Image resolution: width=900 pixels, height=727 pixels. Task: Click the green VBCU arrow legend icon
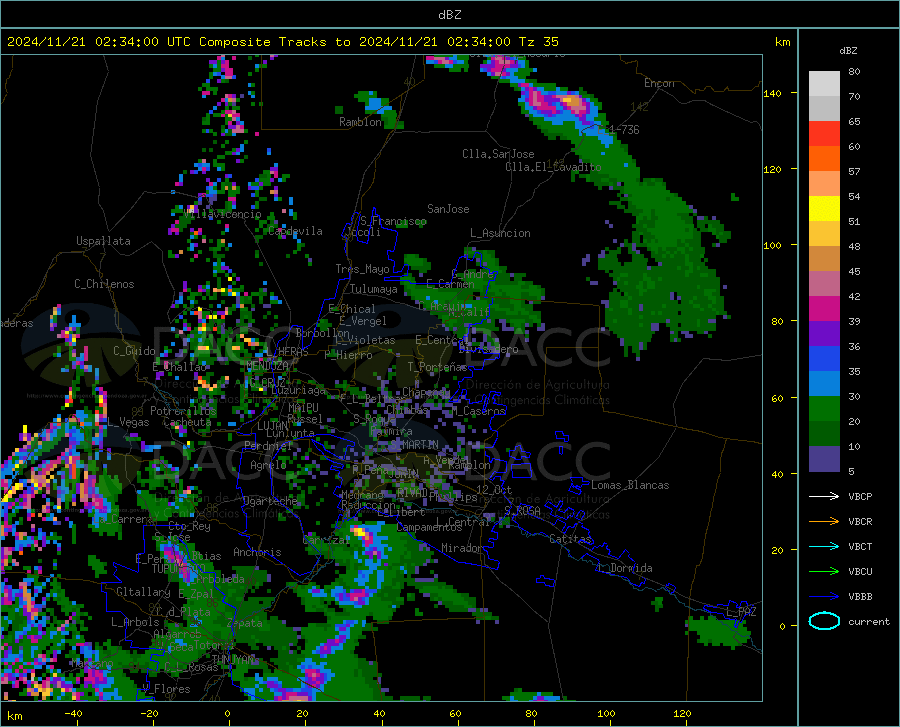pos(824,572)
